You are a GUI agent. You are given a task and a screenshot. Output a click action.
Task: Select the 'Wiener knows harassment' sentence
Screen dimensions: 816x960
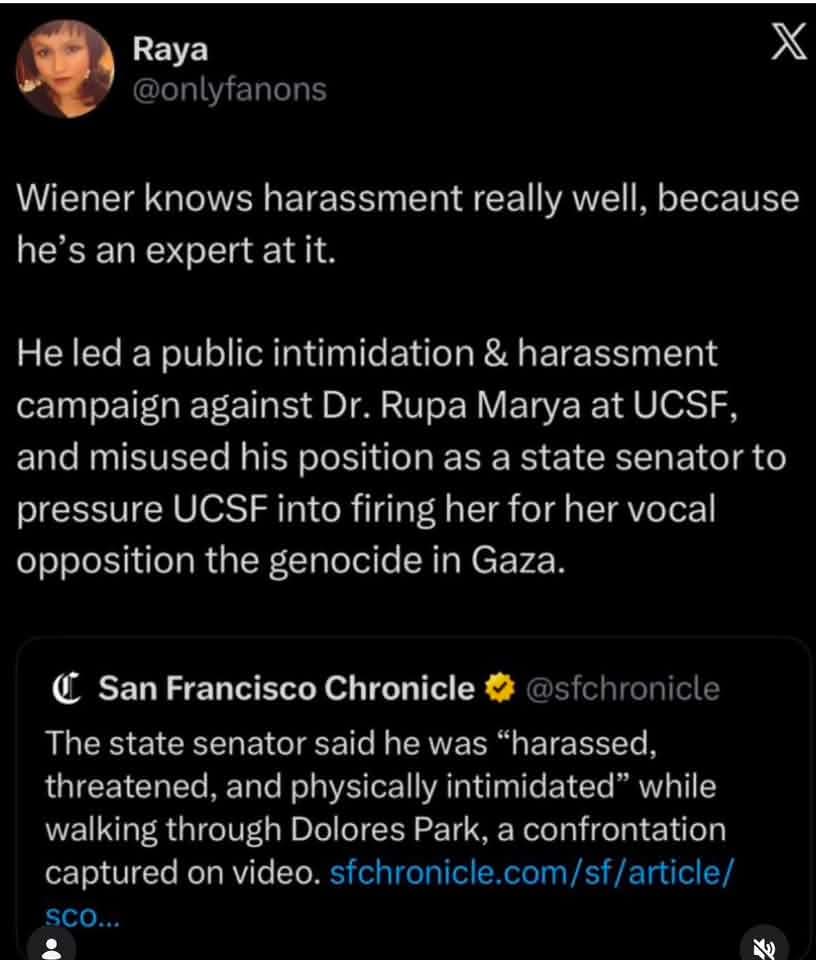(407, 225)
